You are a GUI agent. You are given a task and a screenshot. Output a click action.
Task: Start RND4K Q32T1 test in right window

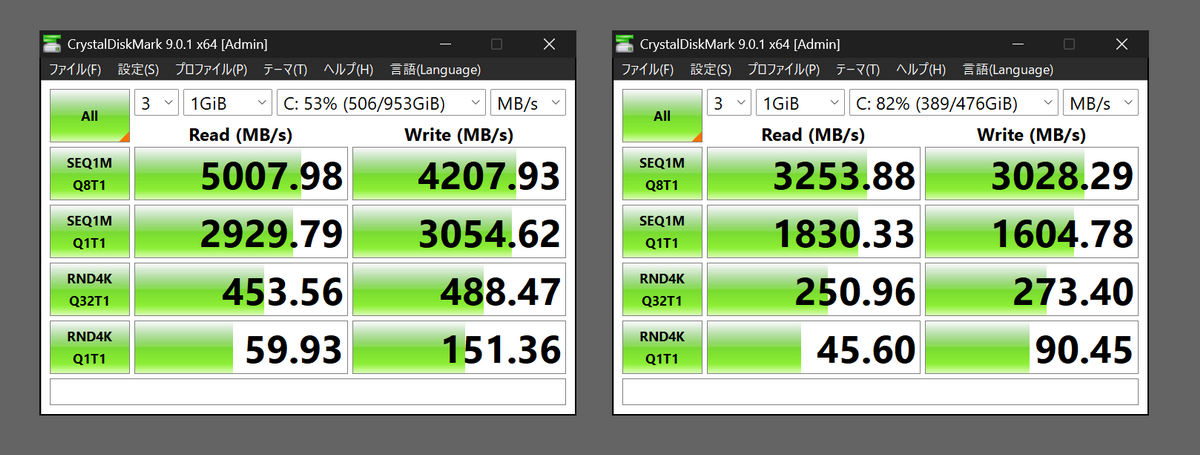coord(662,291)
